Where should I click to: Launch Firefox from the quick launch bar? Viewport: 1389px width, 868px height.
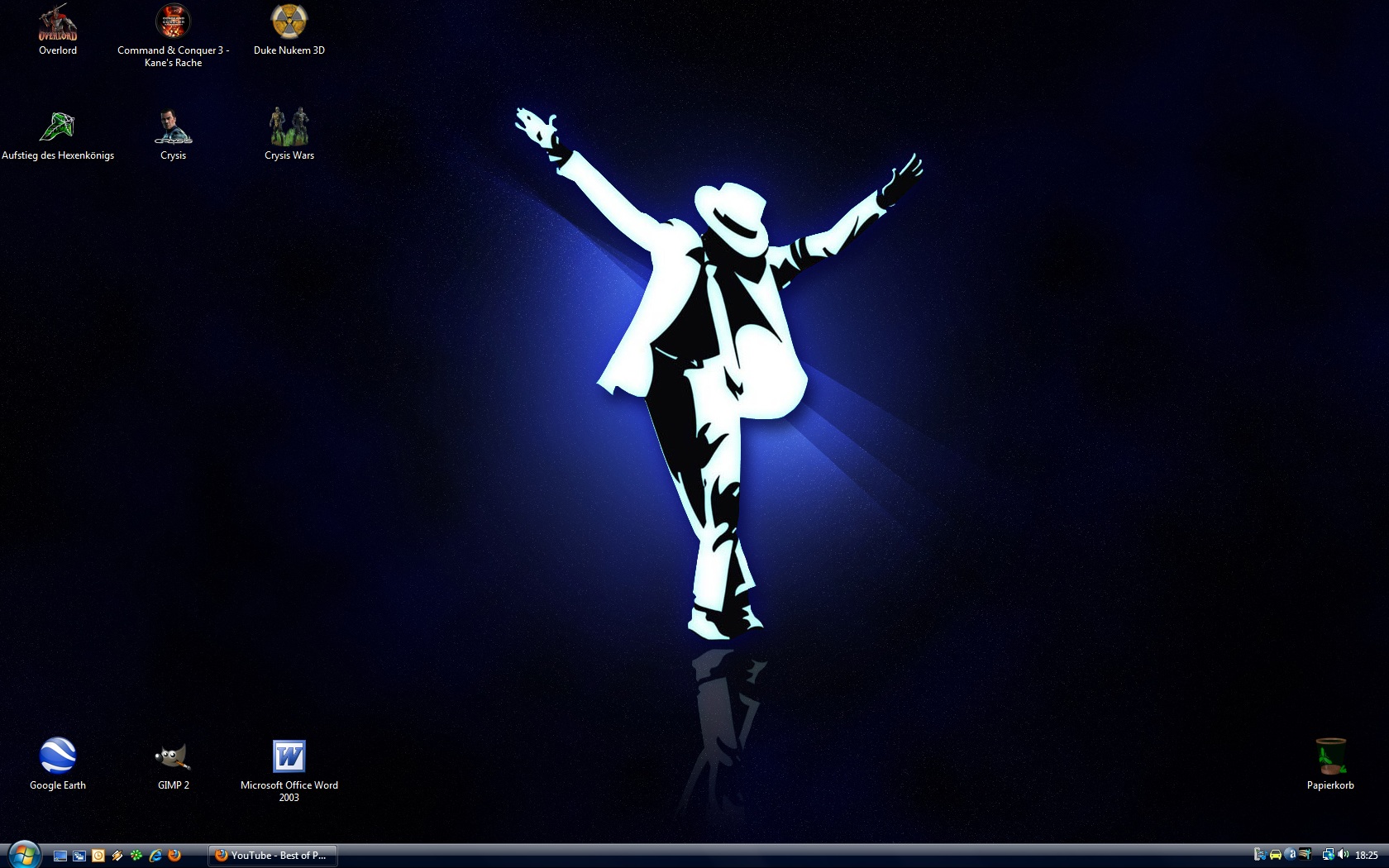tap(174, 856)
